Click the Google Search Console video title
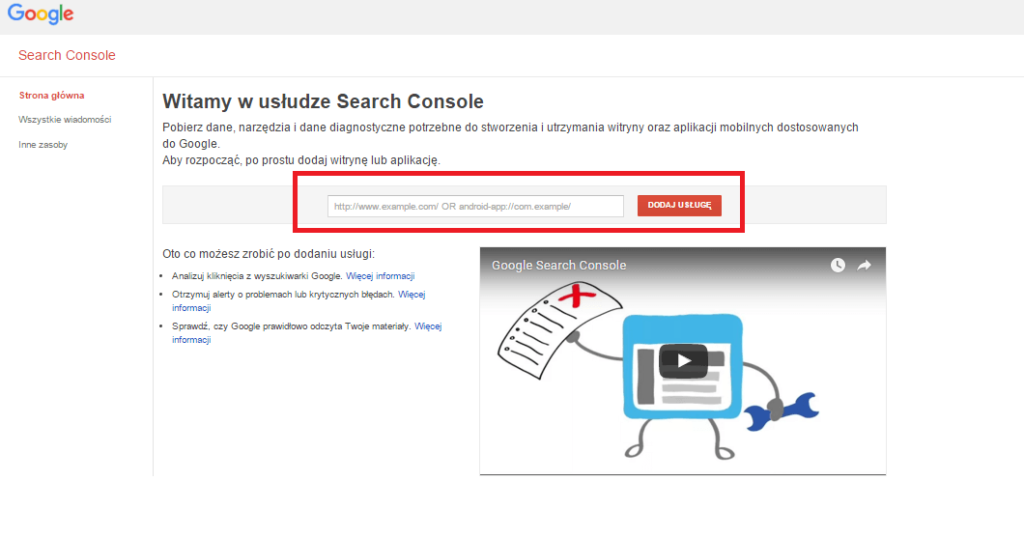 click(558, 266)
